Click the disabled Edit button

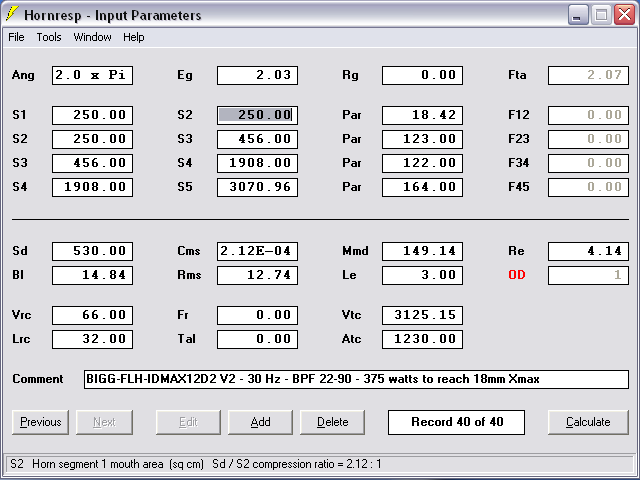188,422
